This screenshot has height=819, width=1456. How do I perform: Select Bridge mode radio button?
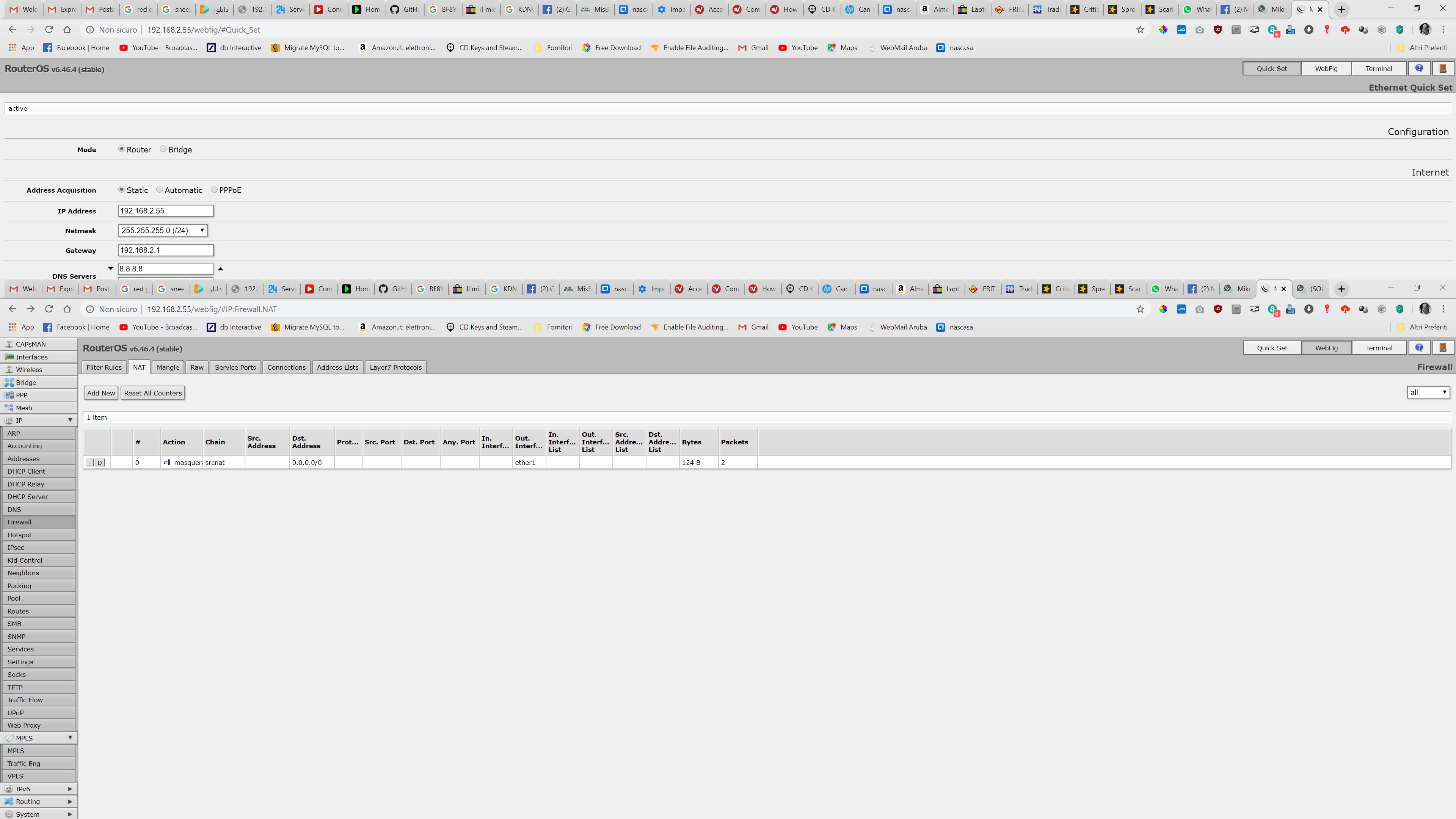pyautogui.click(x=163, y=149)
